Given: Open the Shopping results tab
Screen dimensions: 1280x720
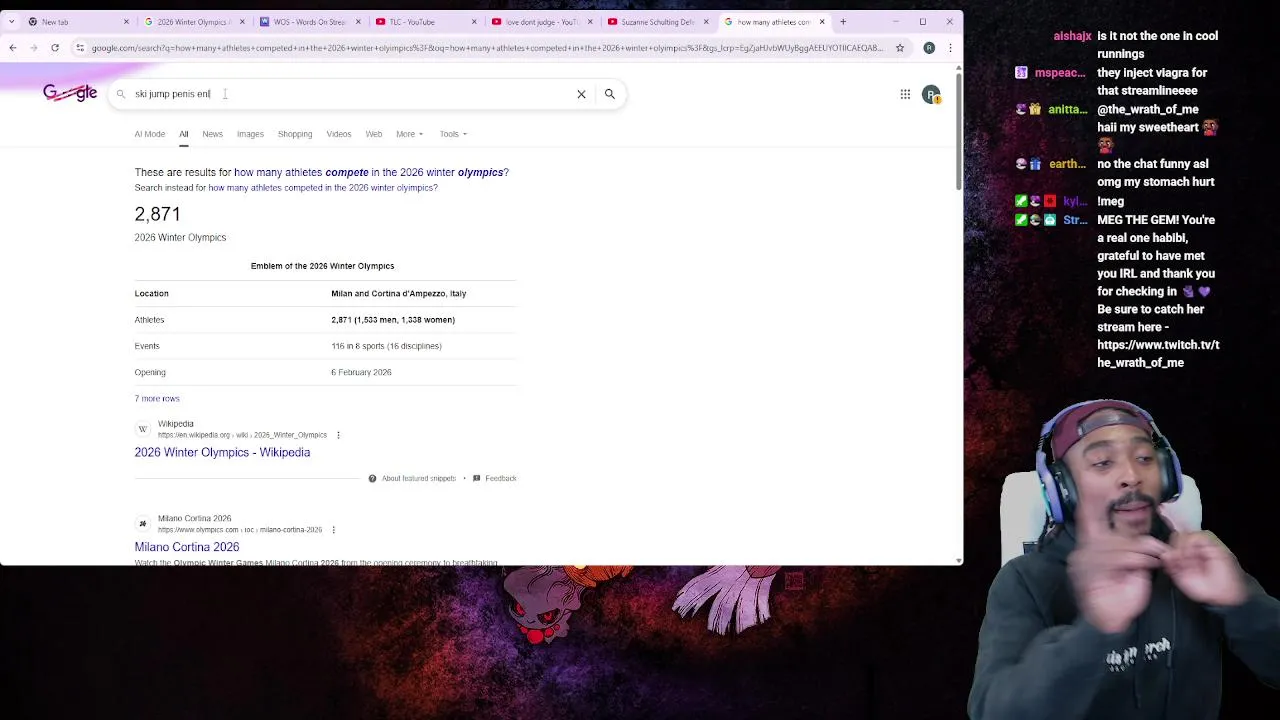Looking at the screenshot, I should (x=295, y=134).
